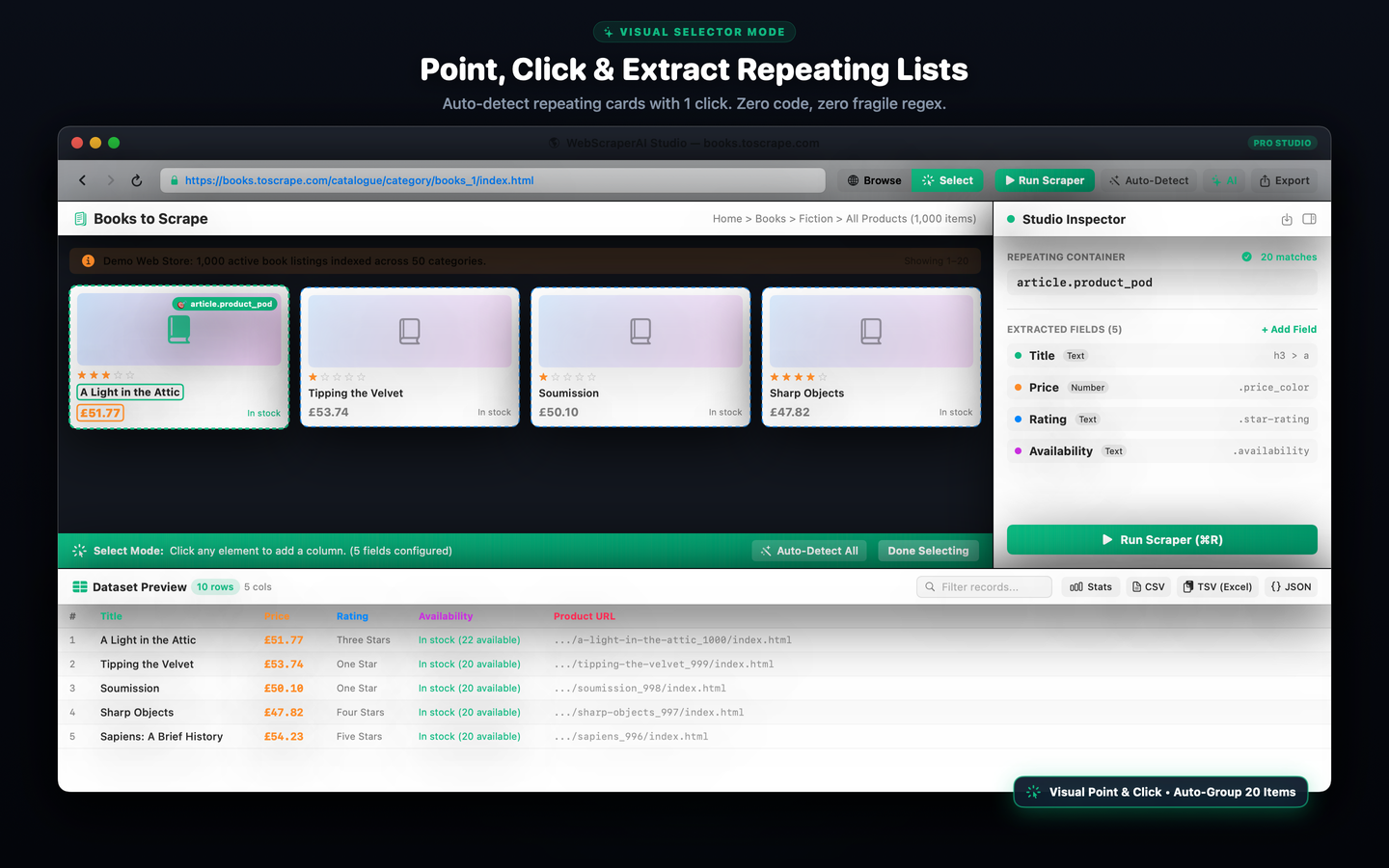The height and width of the screenshot is (868, 1389).
Task: Reload the page with the refresh icon
Action: (x=137, y=180)
